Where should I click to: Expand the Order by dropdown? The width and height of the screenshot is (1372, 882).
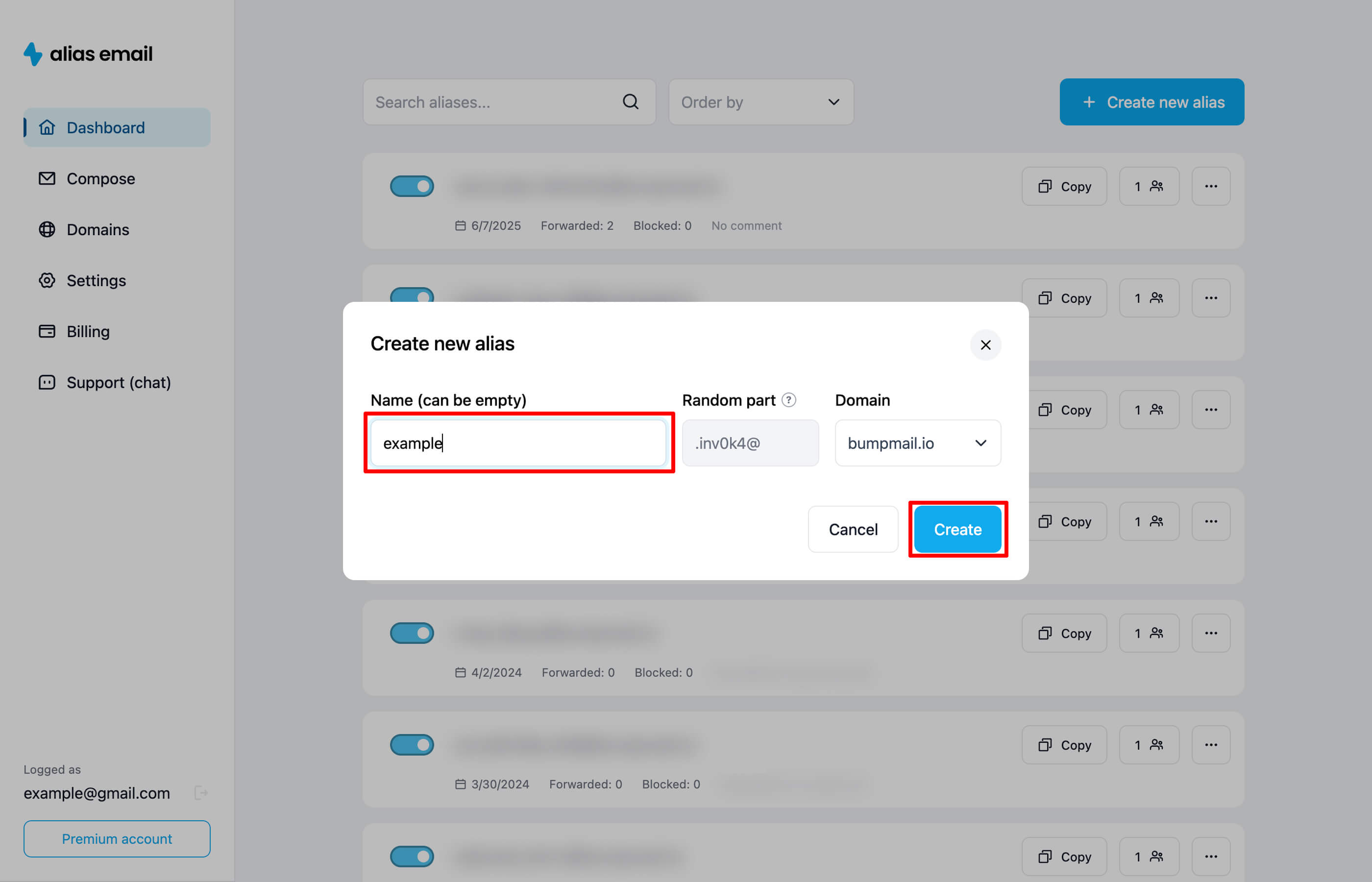click(761, 102)
